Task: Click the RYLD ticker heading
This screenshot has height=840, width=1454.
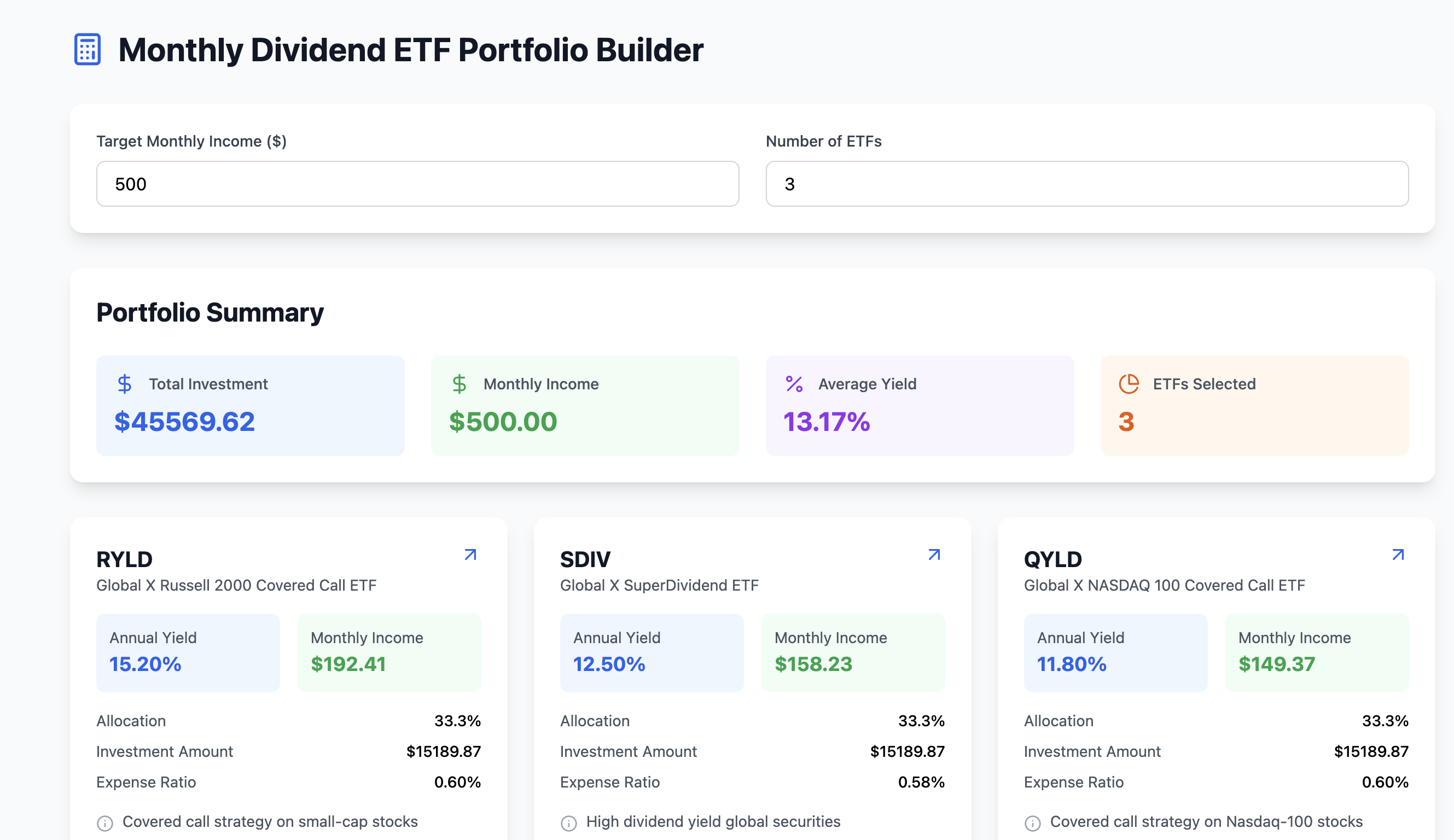Action: pyautogui.click(x=125, y=559)
